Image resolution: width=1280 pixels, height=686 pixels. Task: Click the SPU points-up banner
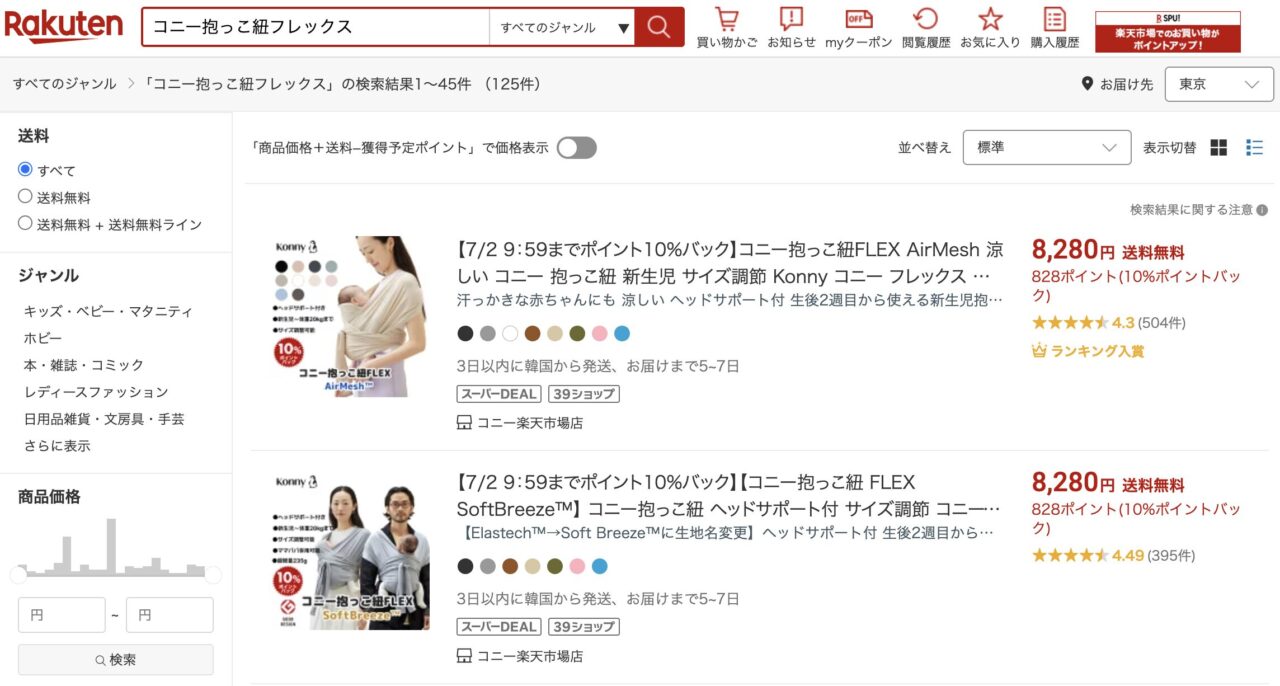point(1168,32)
